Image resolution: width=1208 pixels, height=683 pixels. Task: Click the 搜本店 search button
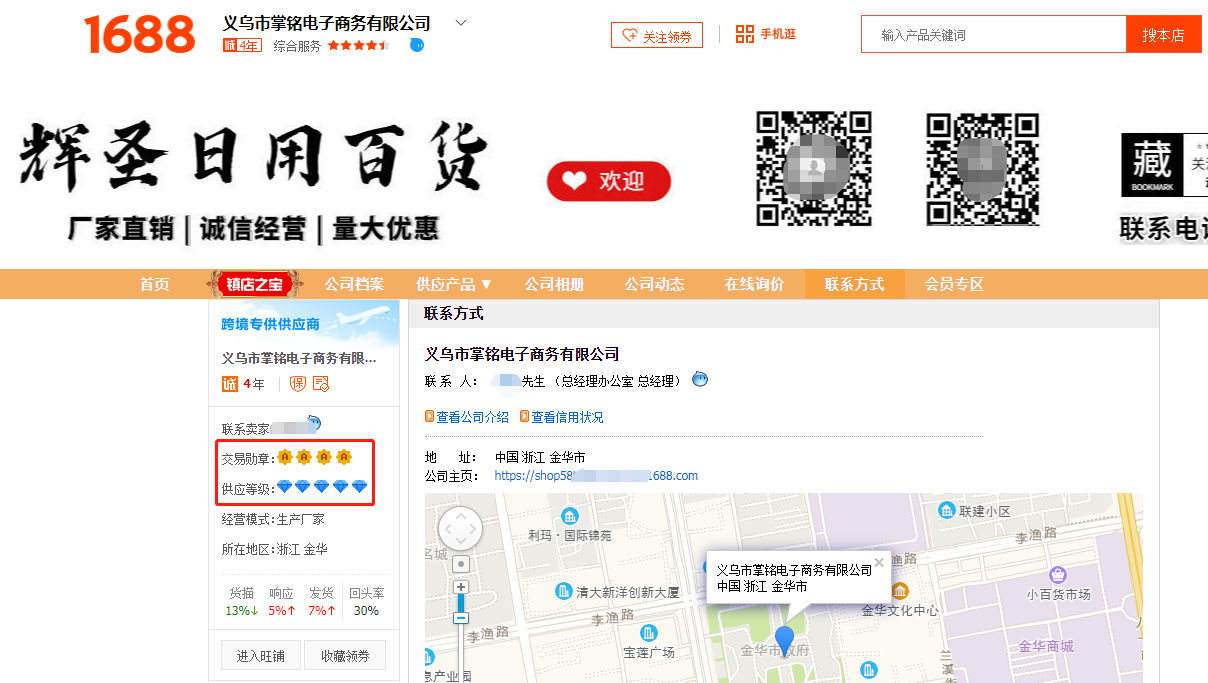click(x=1164, y=34)
